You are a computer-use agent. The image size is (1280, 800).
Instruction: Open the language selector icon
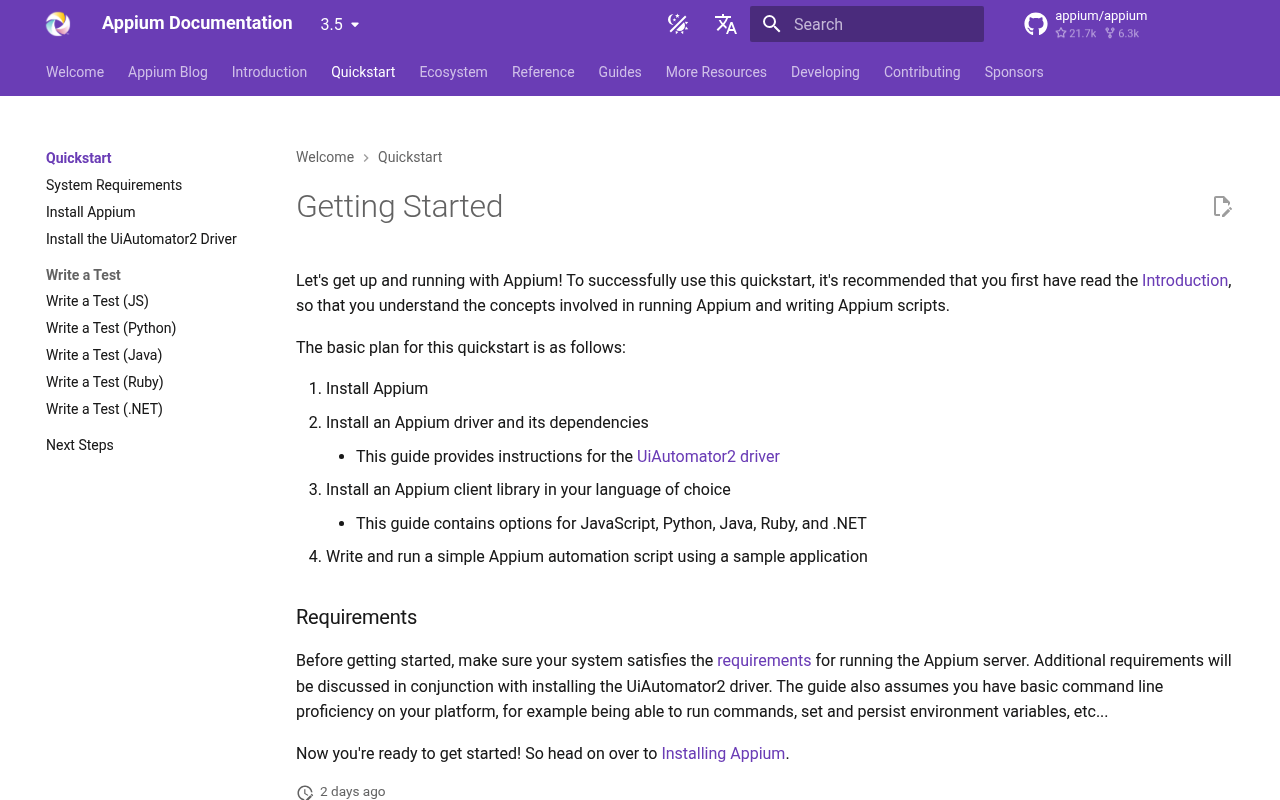[726, 24]
